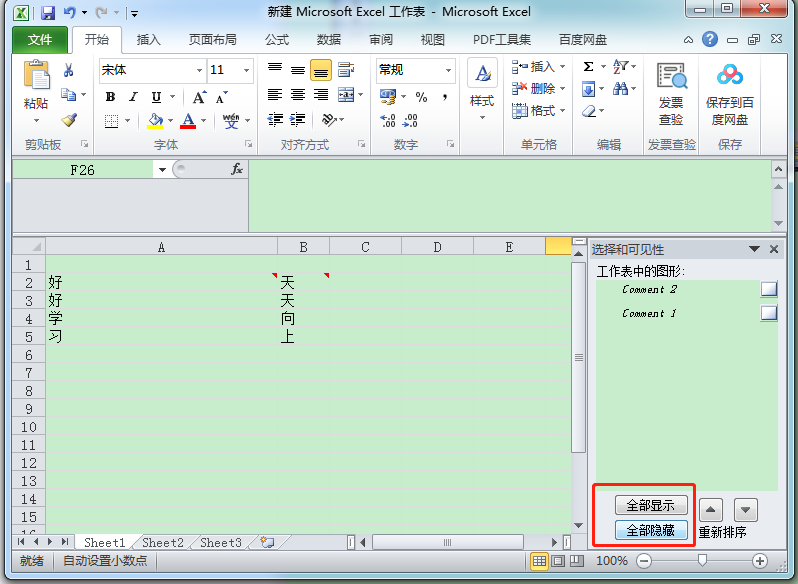
Task: Switch to the 公式 ribbon tab
Action: point(276,40)
